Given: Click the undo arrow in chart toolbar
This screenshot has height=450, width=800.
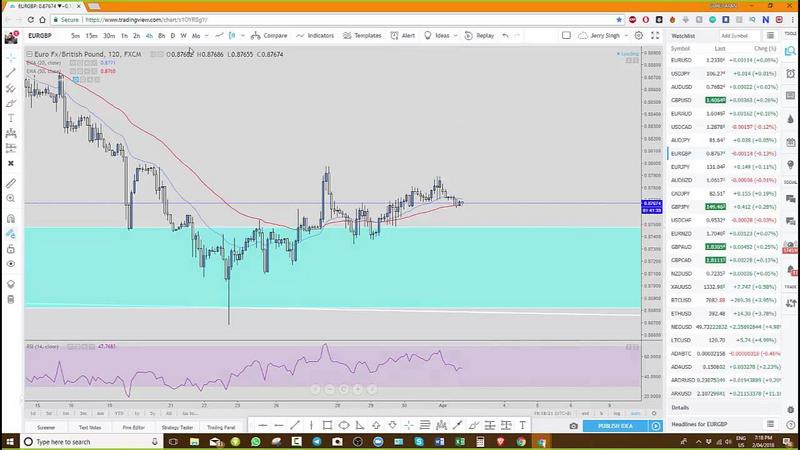Looking at the screenshot, I should (505, 36).
